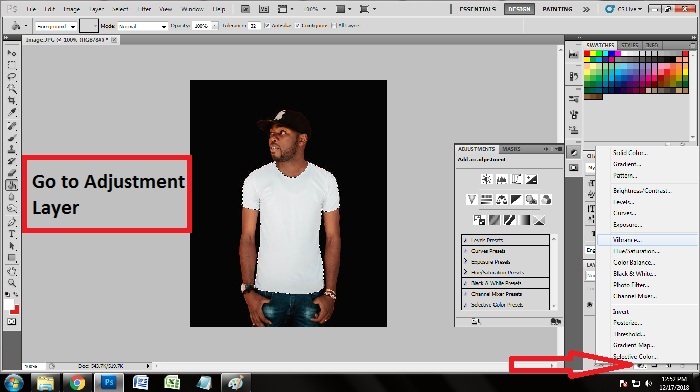The width and height of the screenshot is (700, 392).
Task: Click Exposure icon in Adjustments panel
Action: tap(531, 179)
